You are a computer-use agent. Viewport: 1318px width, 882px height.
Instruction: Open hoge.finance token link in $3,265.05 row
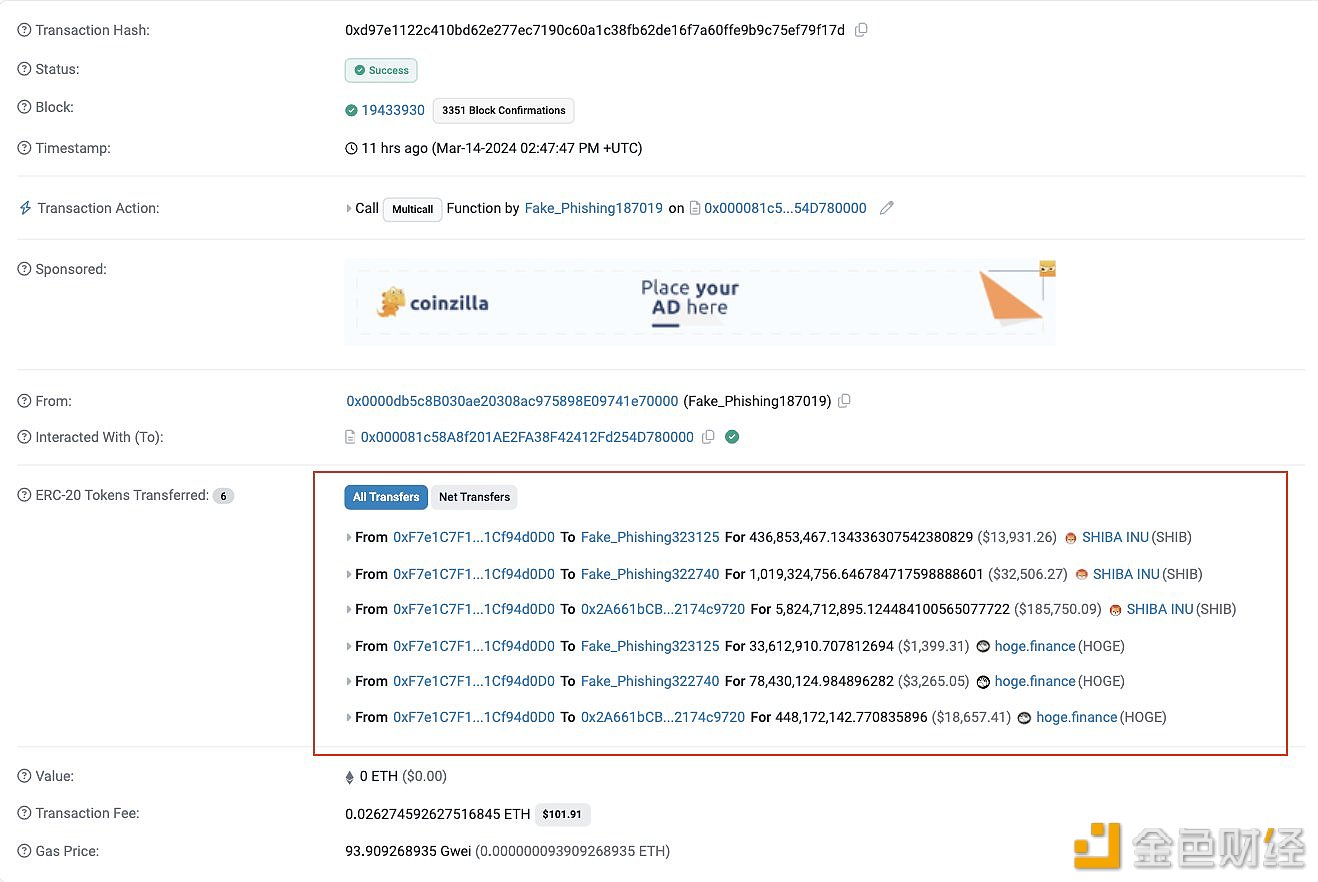tap(1035, 681)
